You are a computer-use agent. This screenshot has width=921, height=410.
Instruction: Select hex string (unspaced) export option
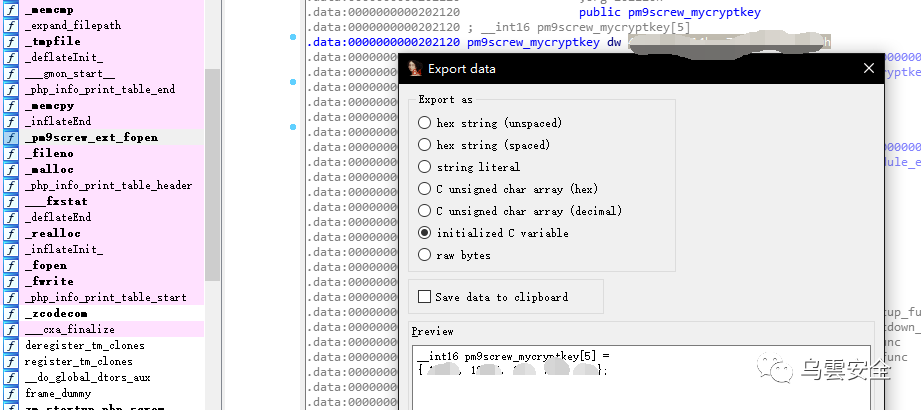coord(425,123)
